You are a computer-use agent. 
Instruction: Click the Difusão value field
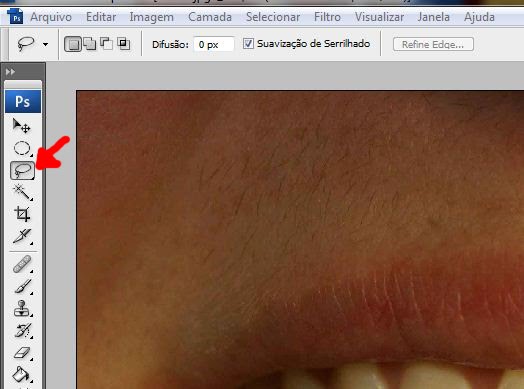point(214,44)
